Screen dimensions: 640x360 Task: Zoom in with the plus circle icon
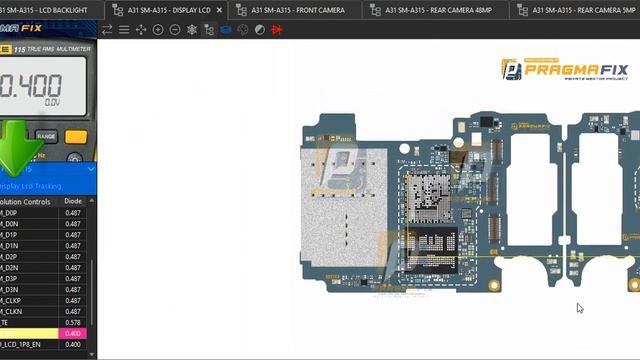coord(158,30)
